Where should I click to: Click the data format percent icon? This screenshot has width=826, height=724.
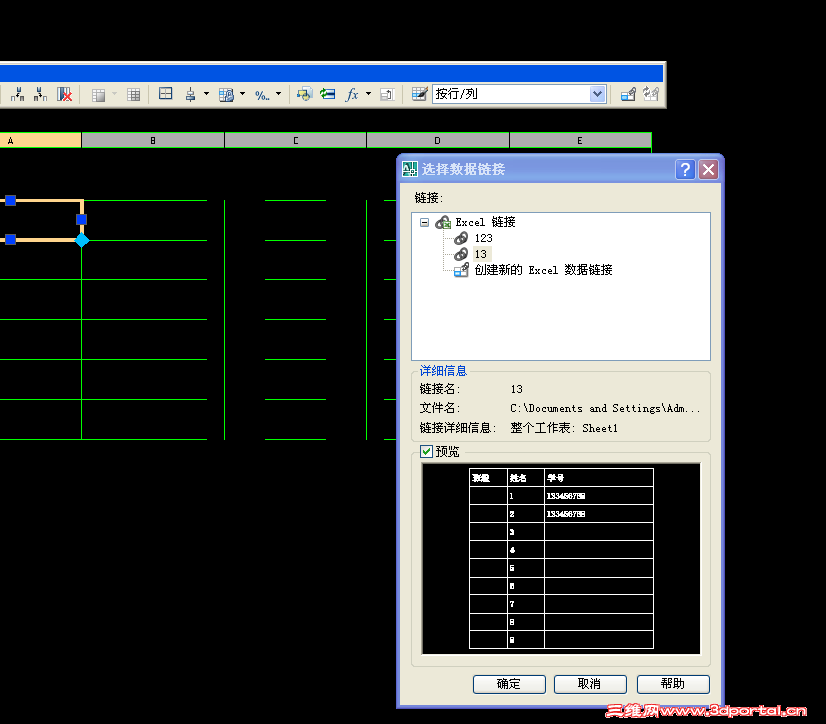(x=262, y=95)
